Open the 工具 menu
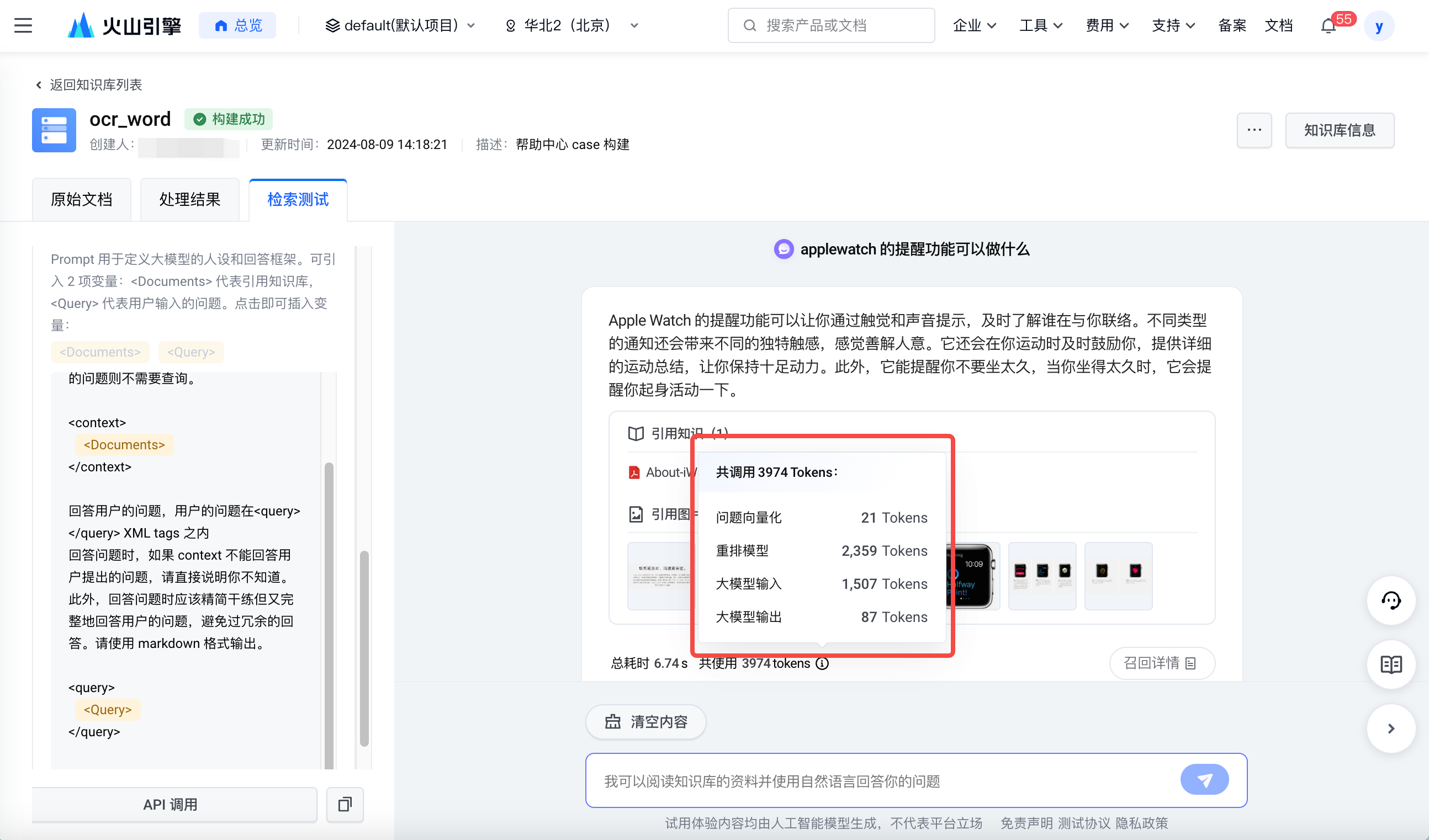The height and width of the screenshot is (840, 1429). (x=1041, y=25)
